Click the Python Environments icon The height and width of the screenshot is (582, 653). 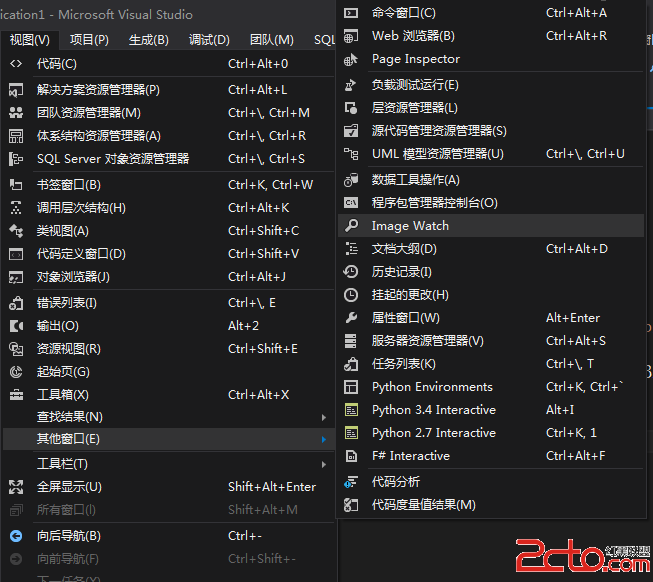pyautogui.click(x=351, y=387)
